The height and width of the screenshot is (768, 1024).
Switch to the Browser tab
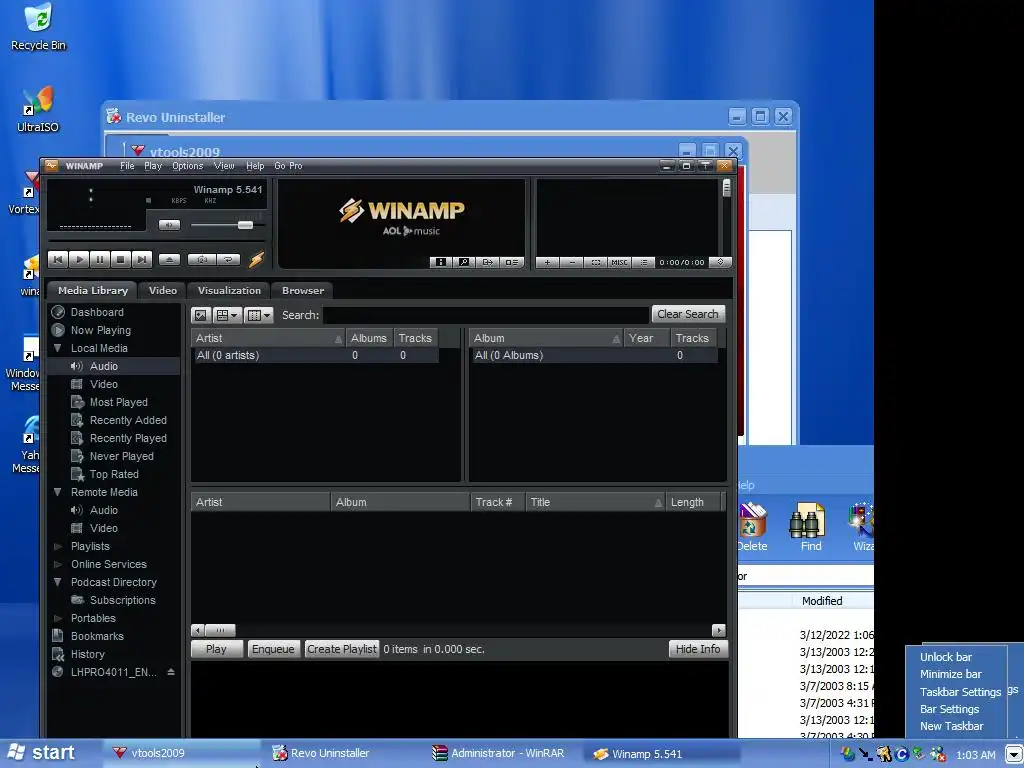click(302, 291)
